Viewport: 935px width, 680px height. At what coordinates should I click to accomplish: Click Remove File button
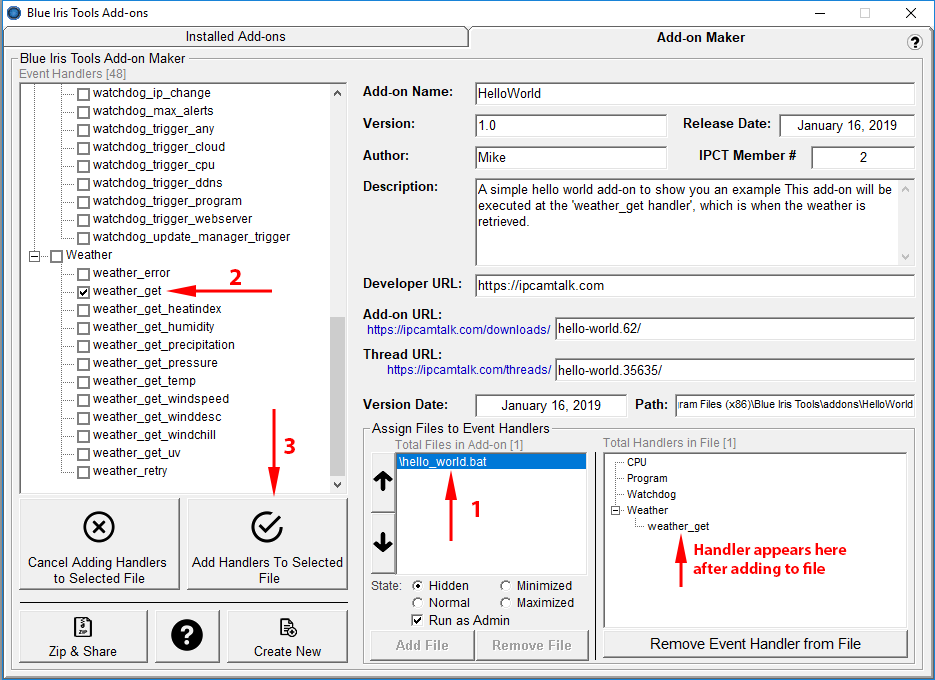(531, 645)
